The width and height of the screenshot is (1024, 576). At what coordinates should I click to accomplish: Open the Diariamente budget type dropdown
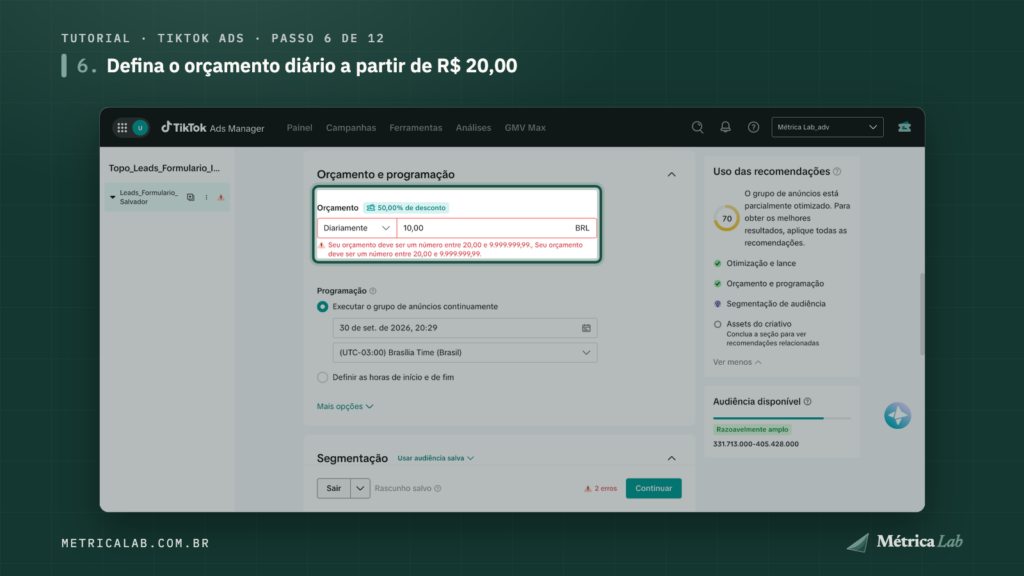(x=357, y=228)
